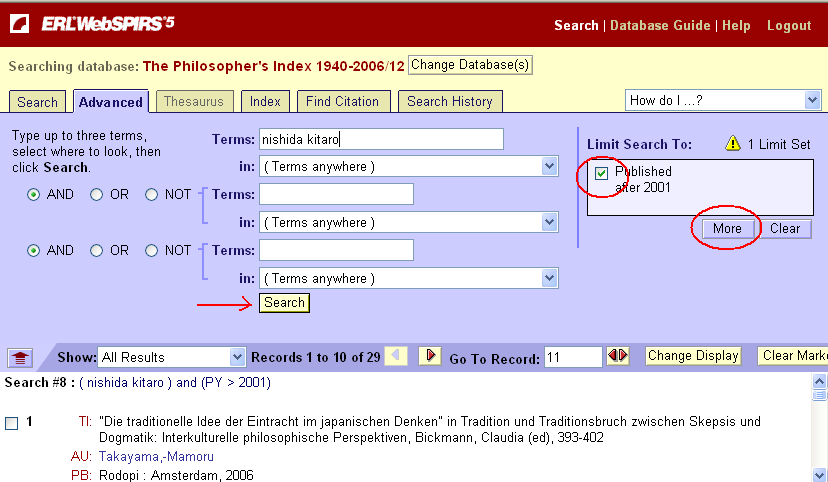Image resolution: width=828 pixels, height=482 pixels.
Task: Open the first Terms anywhere dropdown
Action: [409, 167]
